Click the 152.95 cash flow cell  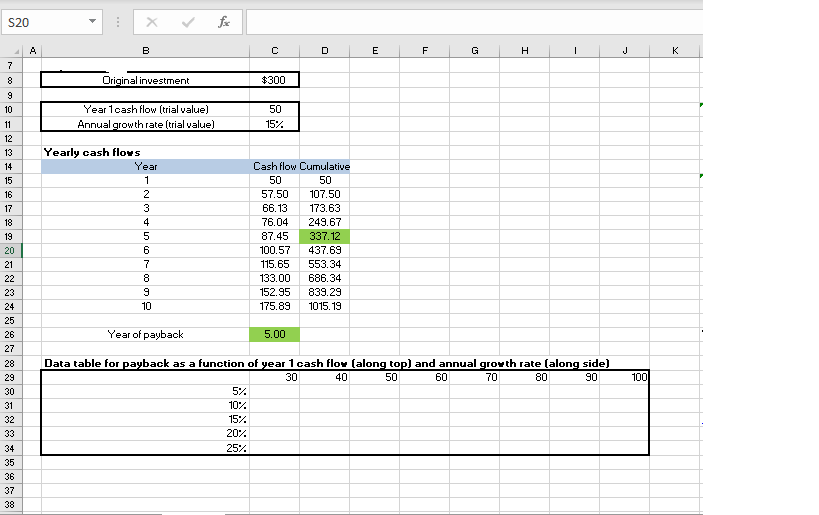[x=275, y=292]
